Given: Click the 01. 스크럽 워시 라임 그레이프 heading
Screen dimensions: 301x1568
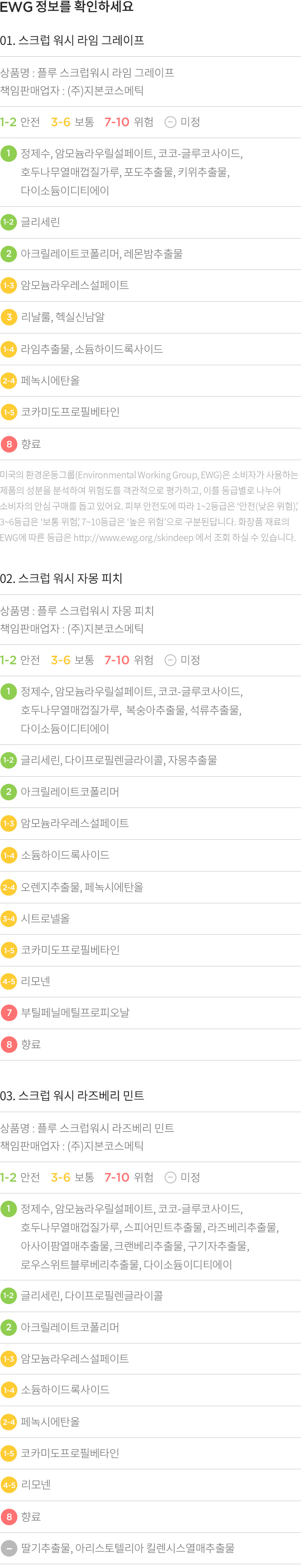Looking at the screenshot, I should (x=72, y=40).
